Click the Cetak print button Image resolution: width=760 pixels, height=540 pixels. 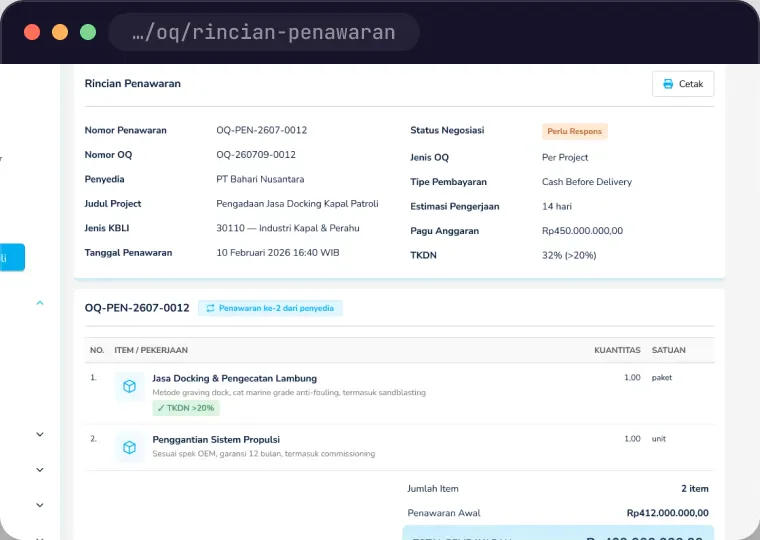682,84
